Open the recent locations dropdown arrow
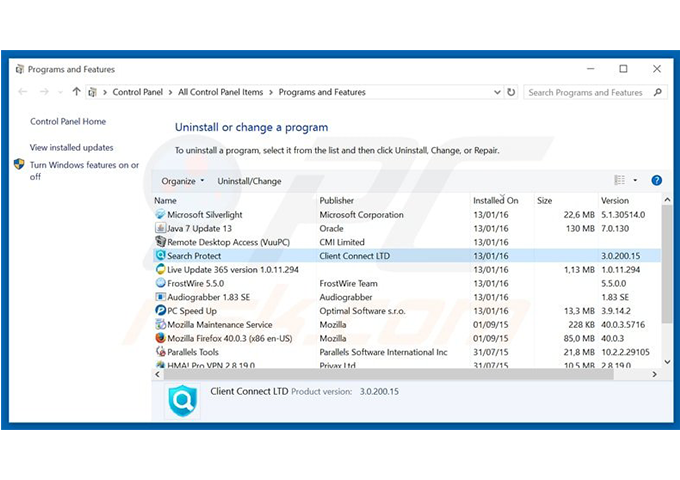 60,92
